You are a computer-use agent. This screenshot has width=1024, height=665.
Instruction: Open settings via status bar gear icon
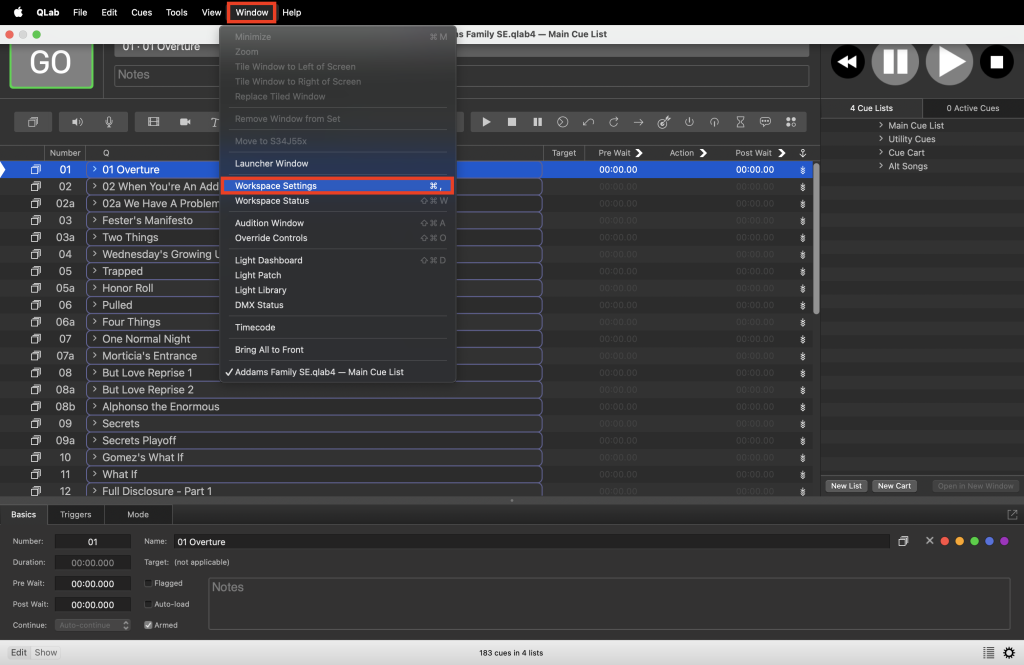tap(1009, 653)
